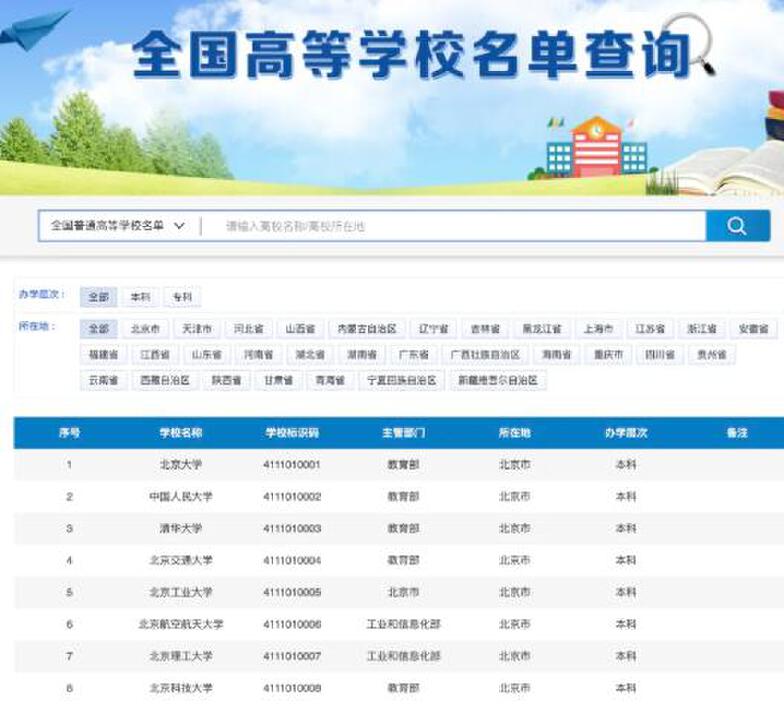784x722 pixels.
Task: Choose the 甘肃省 location tag
Action: tap(278, 380)
